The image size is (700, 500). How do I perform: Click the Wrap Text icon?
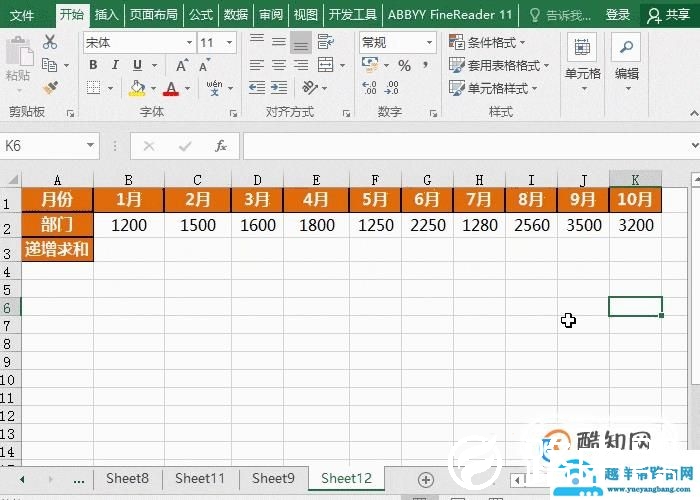(325, 42)
